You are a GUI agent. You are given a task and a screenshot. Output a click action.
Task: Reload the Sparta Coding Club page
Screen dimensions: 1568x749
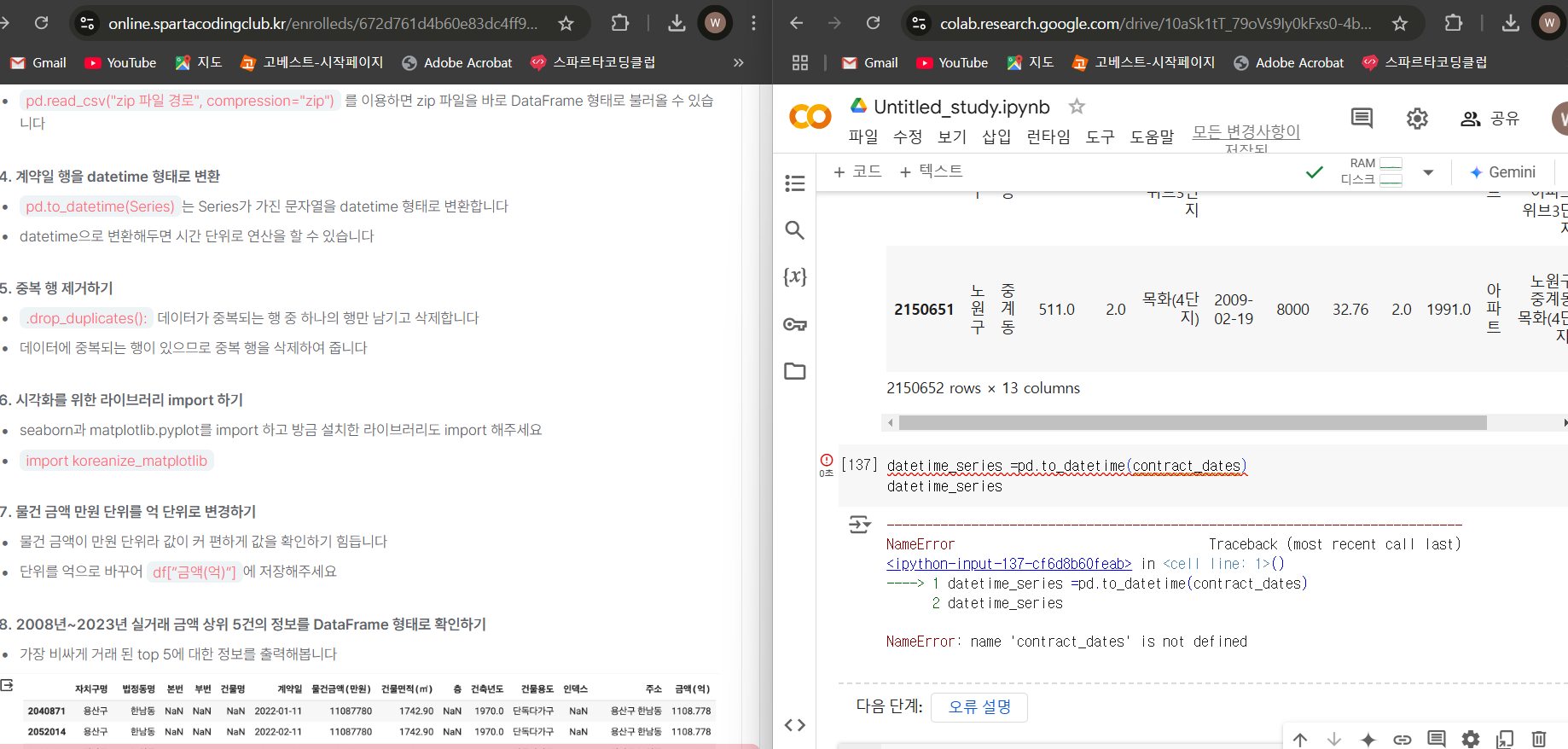[41, 23]
